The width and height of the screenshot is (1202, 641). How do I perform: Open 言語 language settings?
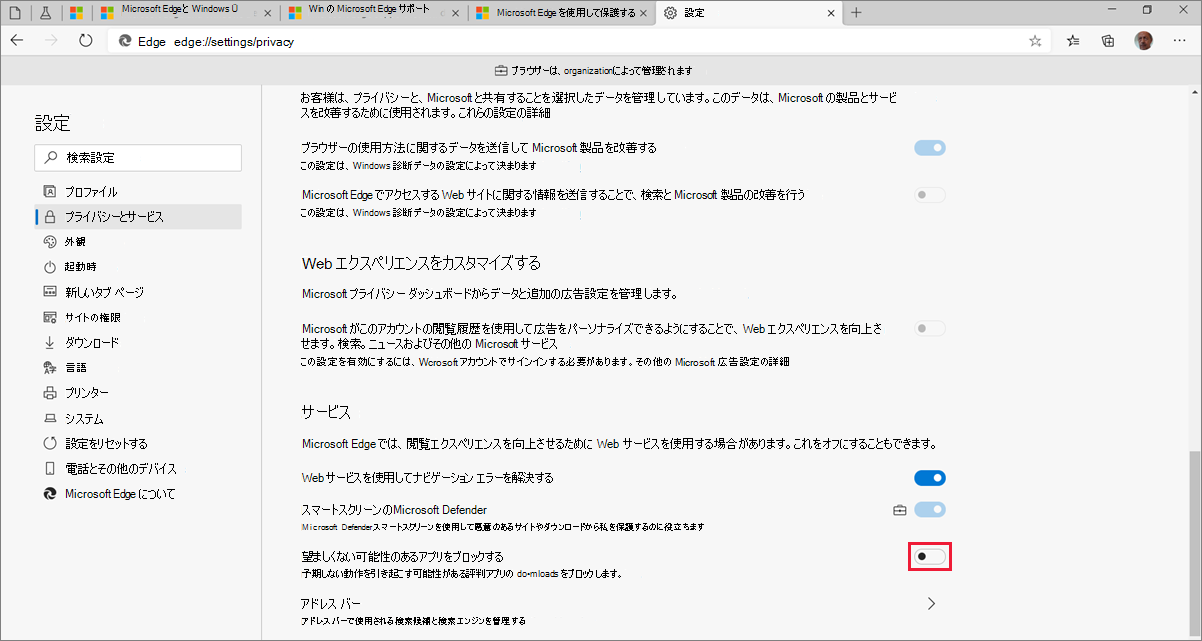point(138,368)
